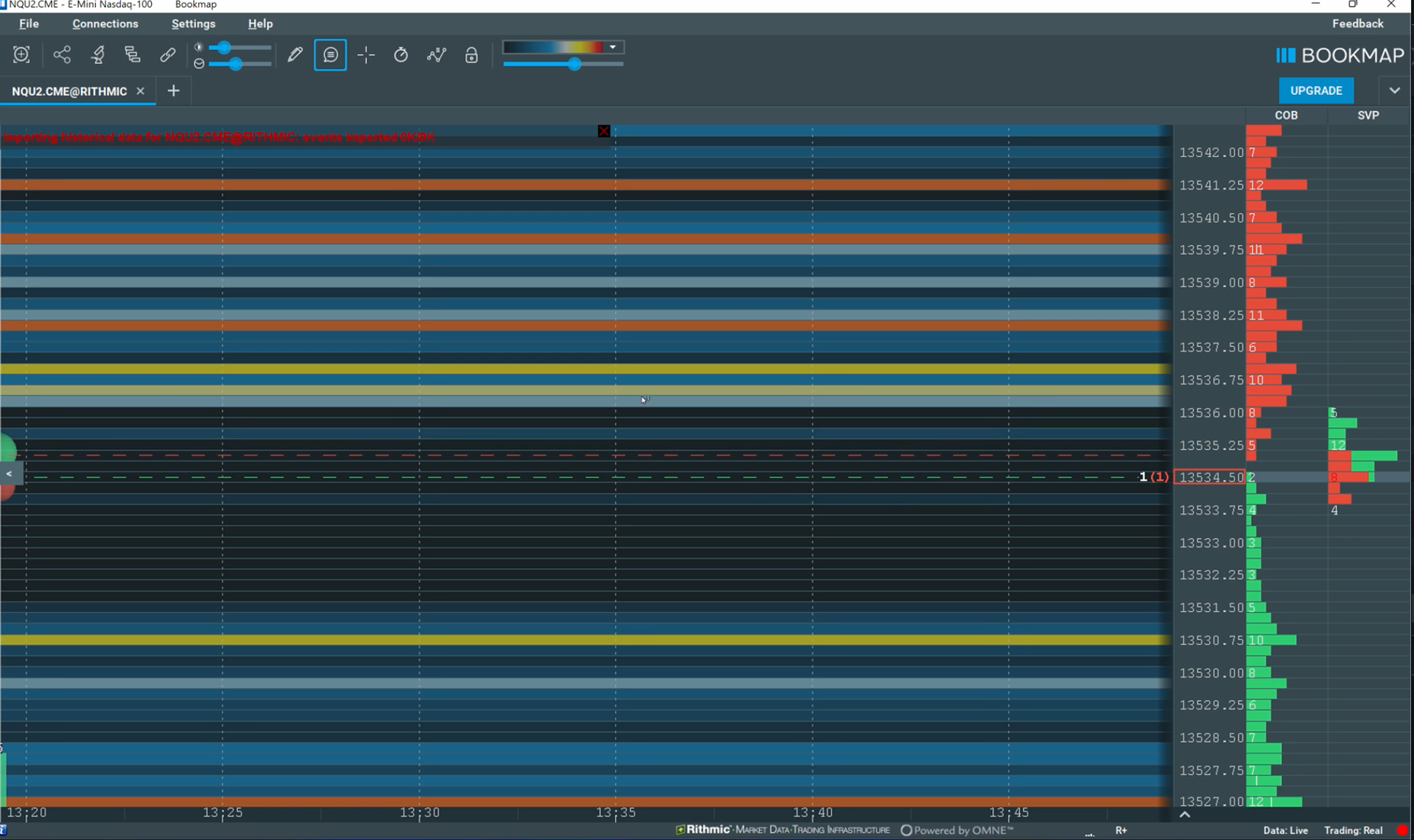The image size is (1414, 840).
Task: Toggle the padlock lock icon
Action: (471, 55)
